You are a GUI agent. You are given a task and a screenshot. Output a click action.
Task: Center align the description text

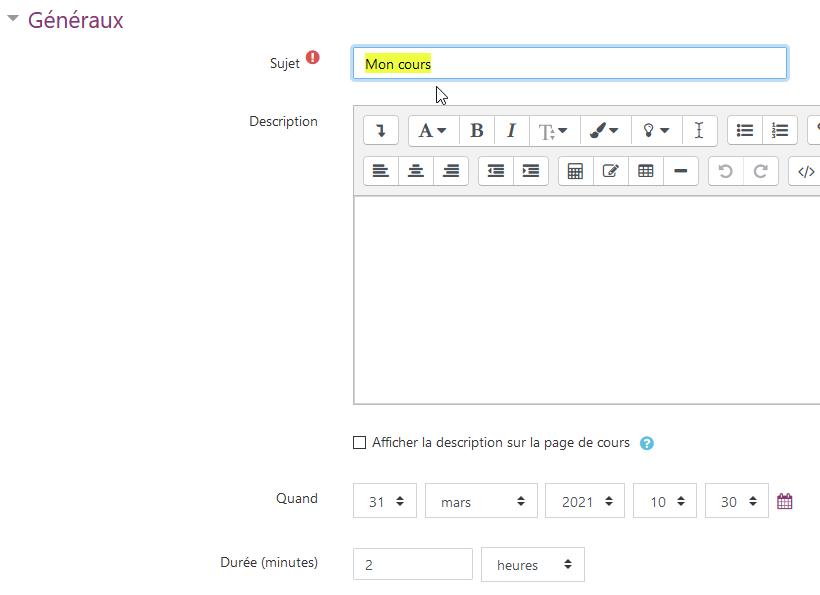coord(416,171)
